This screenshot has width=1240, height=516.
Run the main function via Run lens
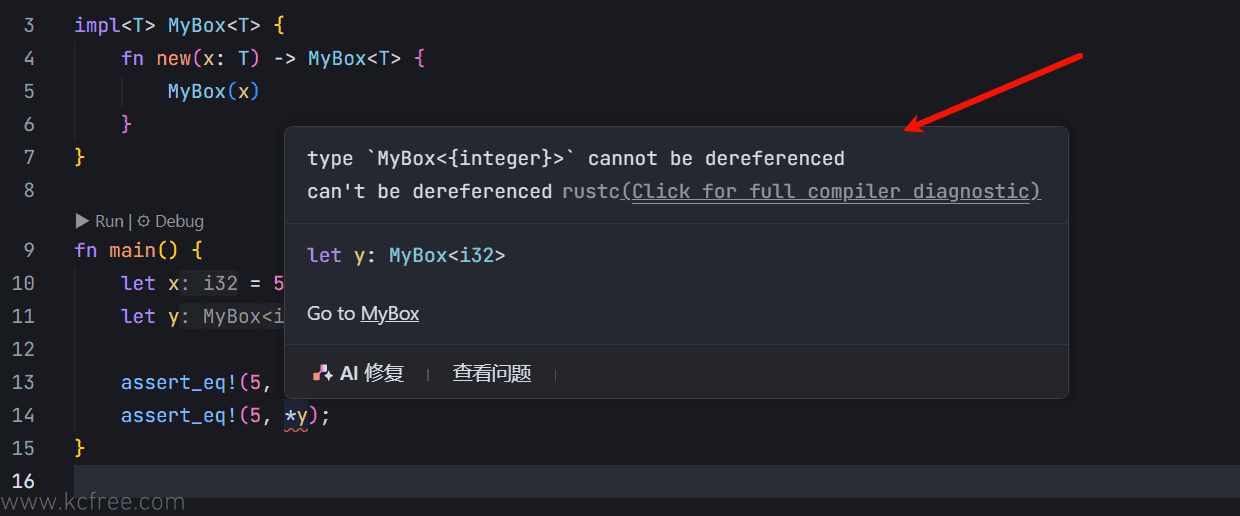tap(100, 221)
